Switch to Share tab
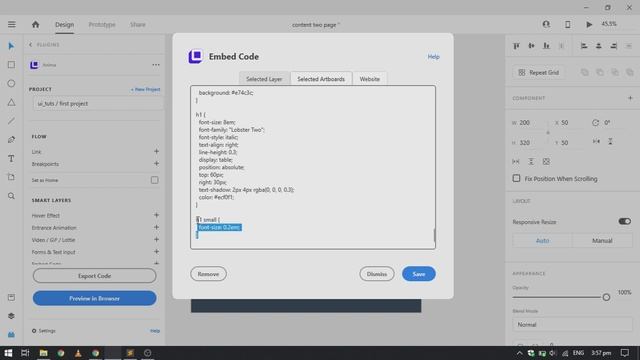640x360 pixels. click(x=138, y=24)
